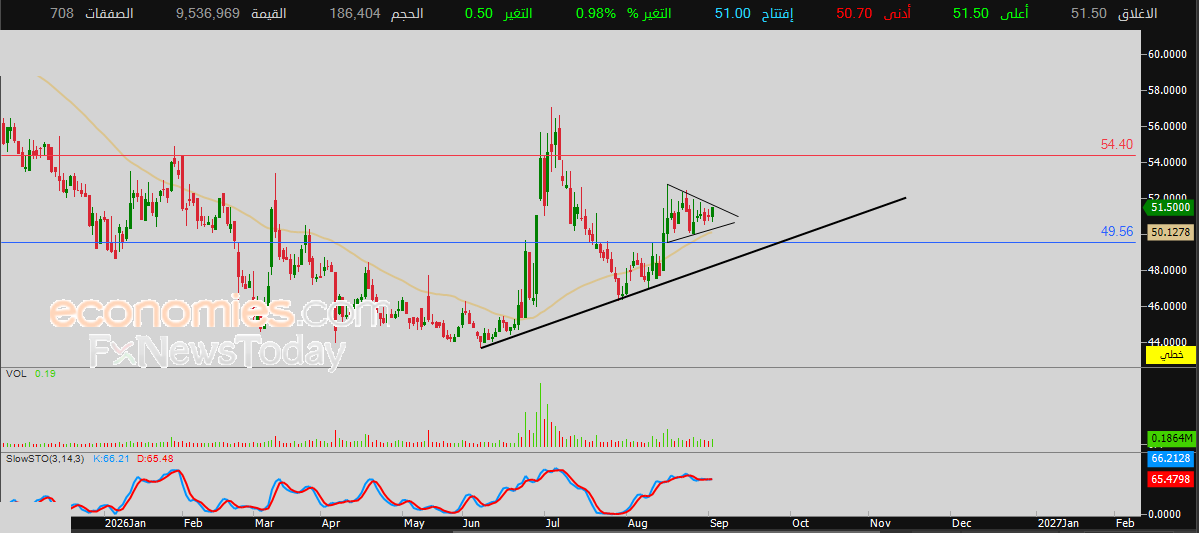Click the الحجم volume value 186,404

pyautogui.click(x=355, y=14)
